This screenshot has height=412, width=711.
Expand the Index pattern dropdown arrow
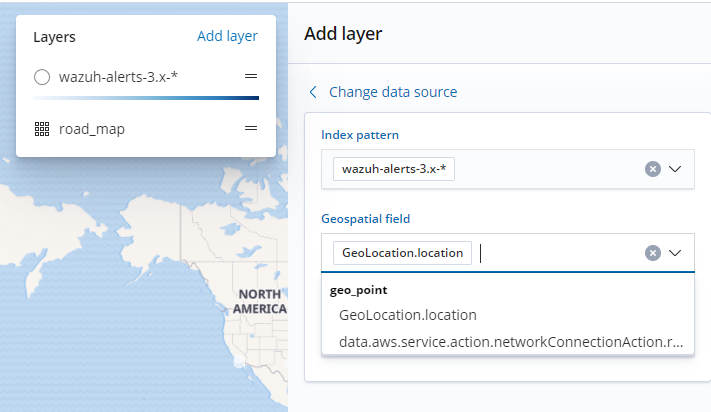675,169
